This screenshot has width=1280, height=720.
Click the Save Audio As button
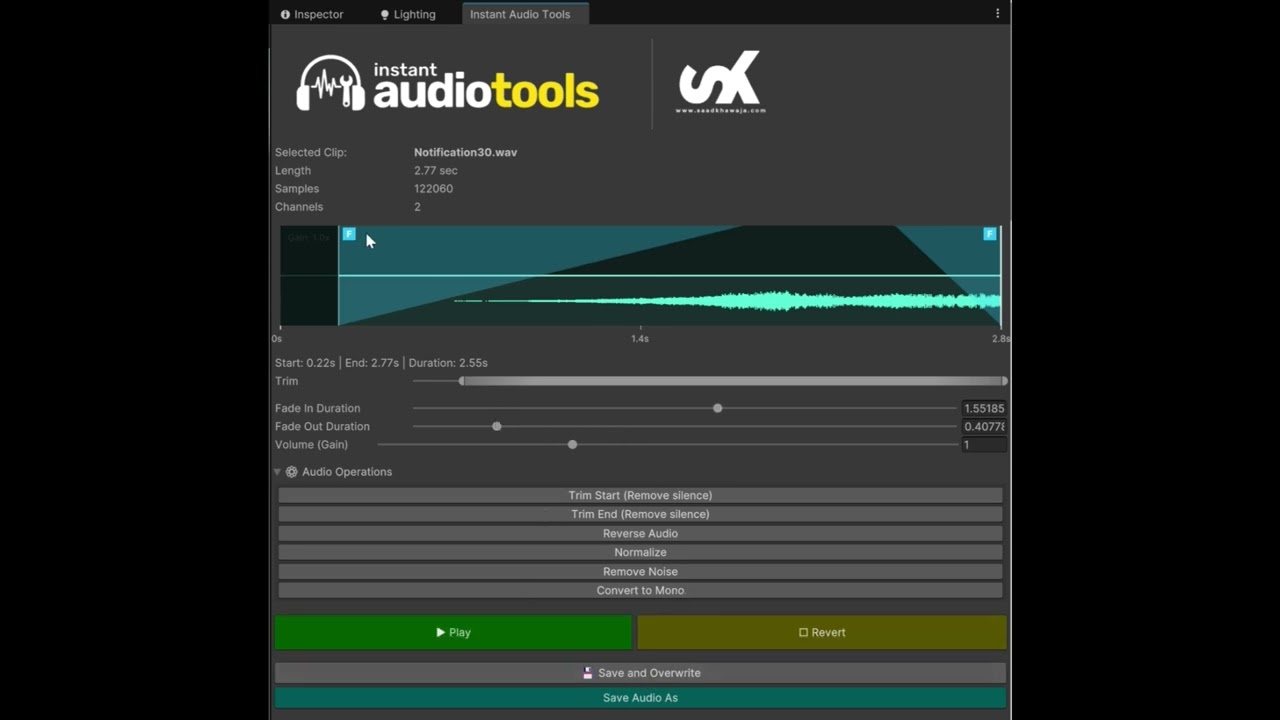point(640,697)
